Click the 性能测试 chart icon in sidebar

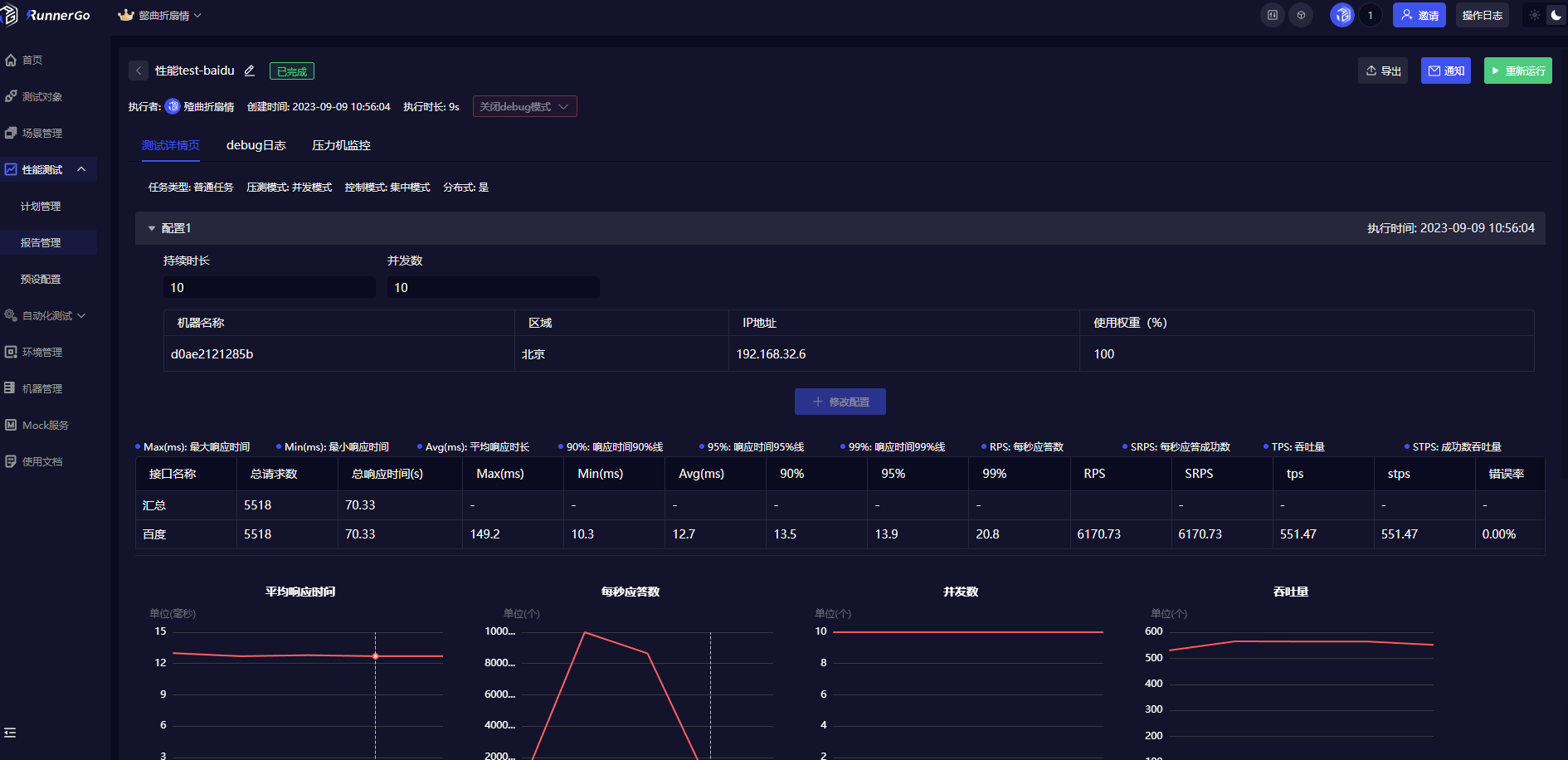tap(11, 169)
